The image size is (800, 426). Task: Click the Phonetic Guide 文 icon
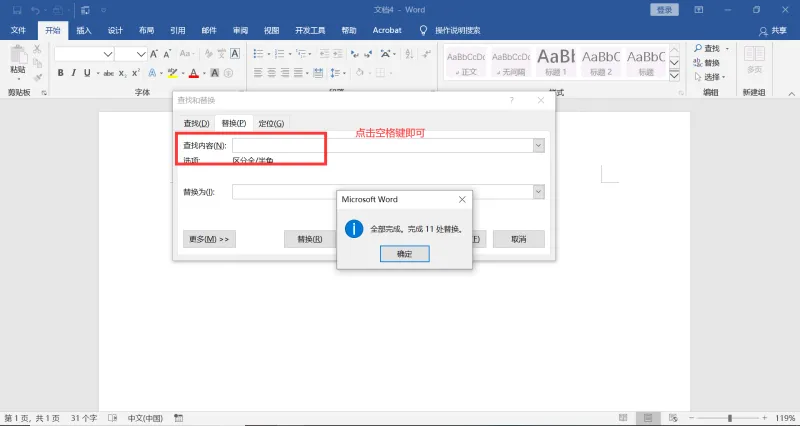click(x=221, y=54)
